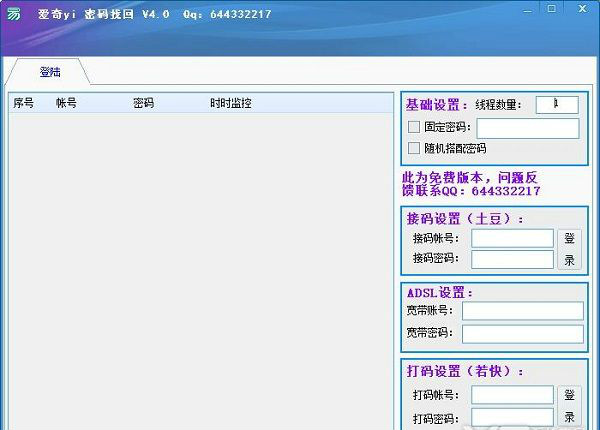
Task: Click the app logo icon in title bar
Action: 14,14
